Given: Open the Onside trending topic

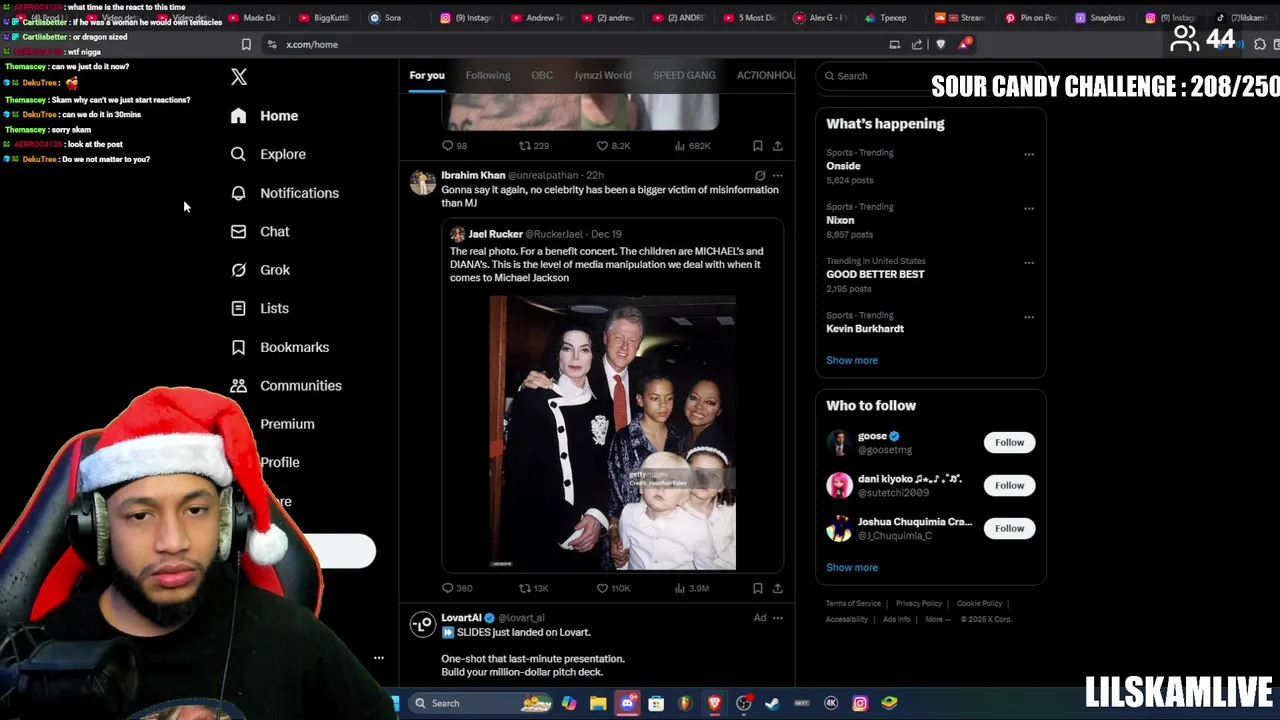Looking at the screenshot, I should pos(843,166).
